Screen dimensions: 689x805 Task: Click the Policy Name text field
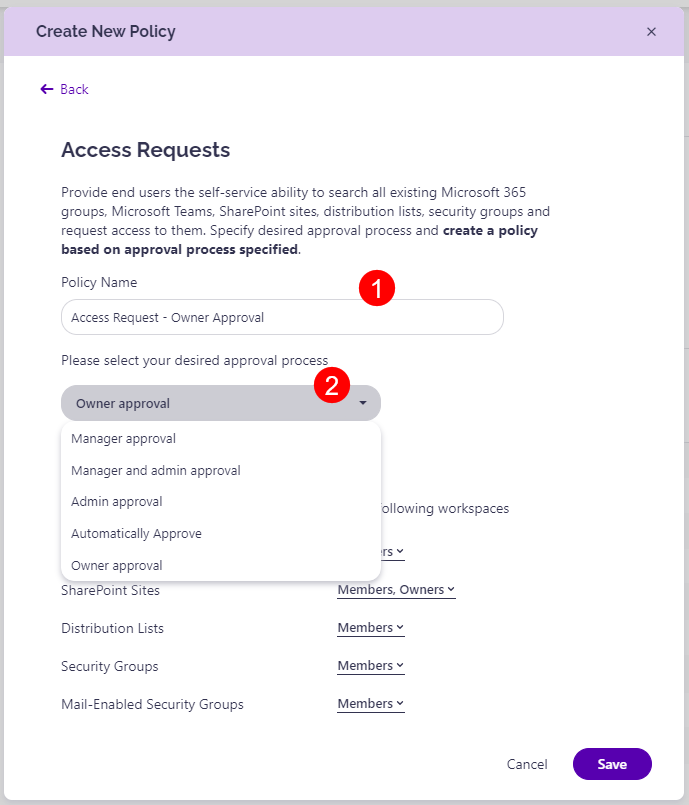(282, 316)
